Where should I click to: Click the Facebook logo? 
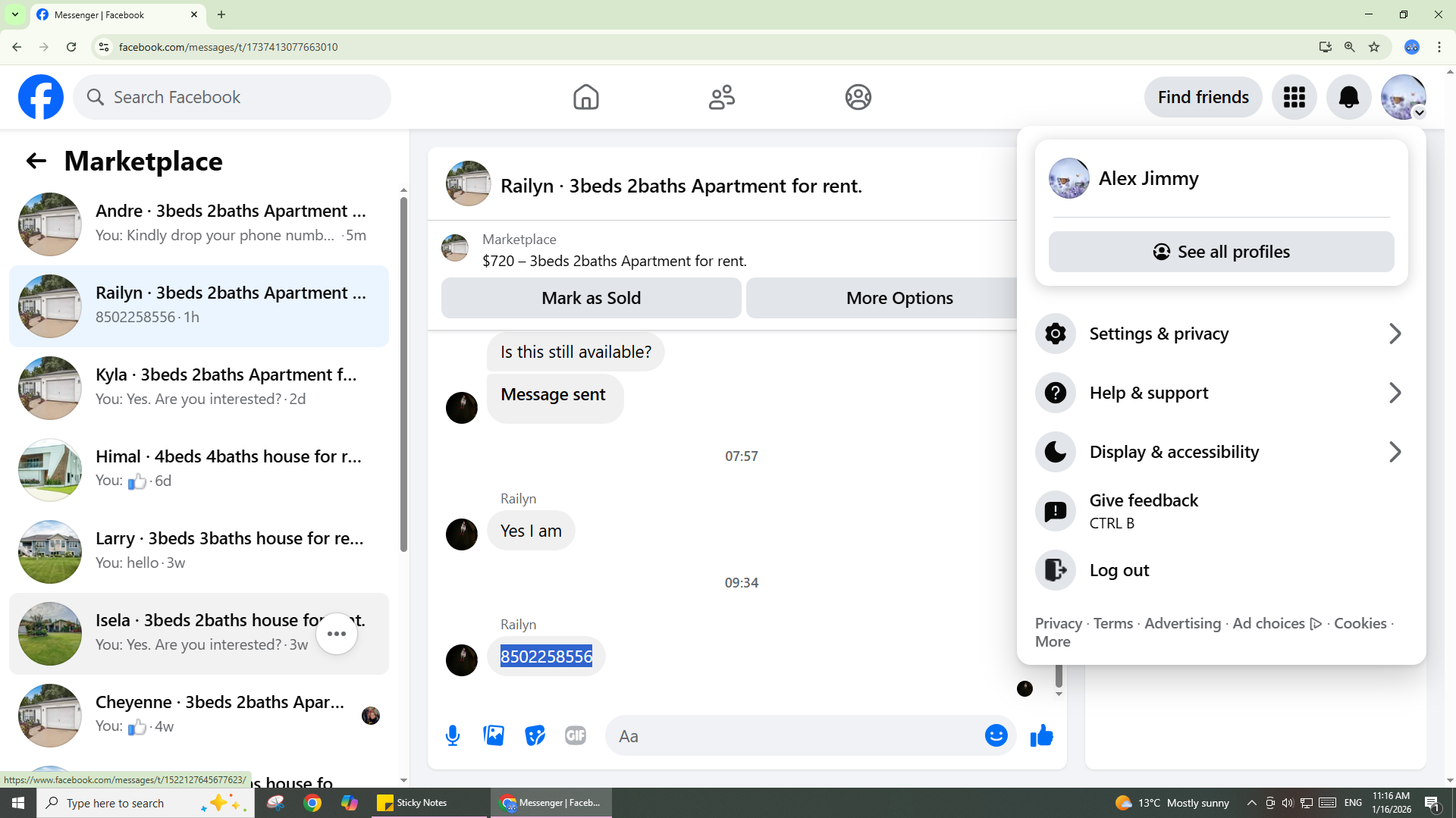(x=41, y=97)
